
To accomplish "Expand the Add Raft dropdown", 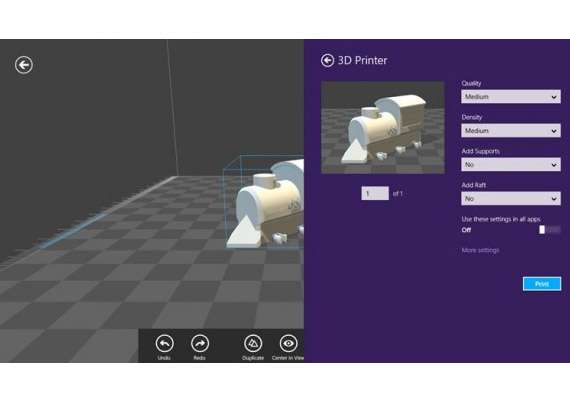I will click(511, 199).
